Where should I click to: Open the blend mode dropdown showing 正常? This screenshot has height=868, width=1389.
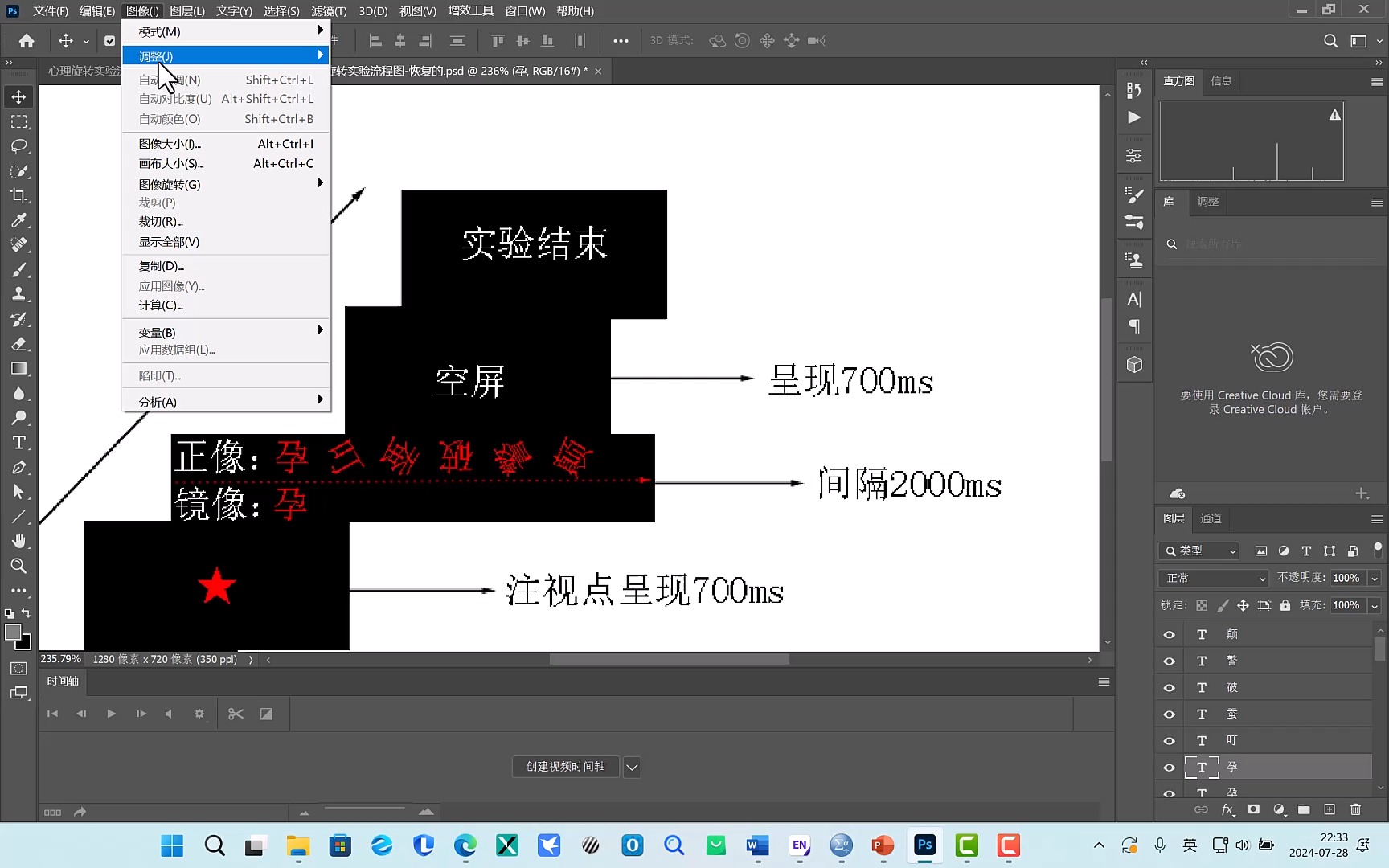click(1212, 578)
